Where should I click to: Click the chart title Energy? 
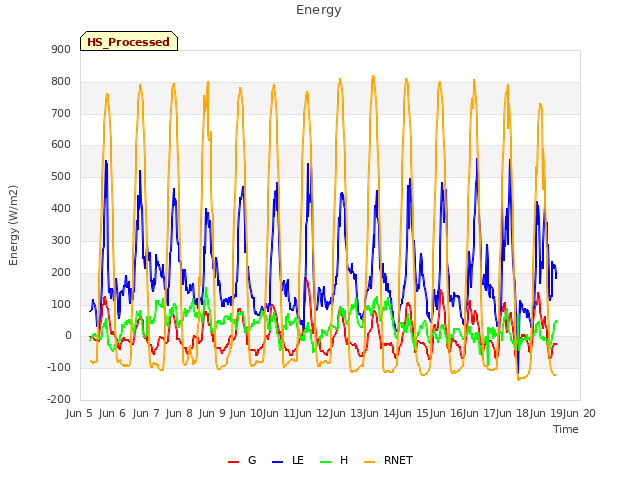click(x=319, y=10)
